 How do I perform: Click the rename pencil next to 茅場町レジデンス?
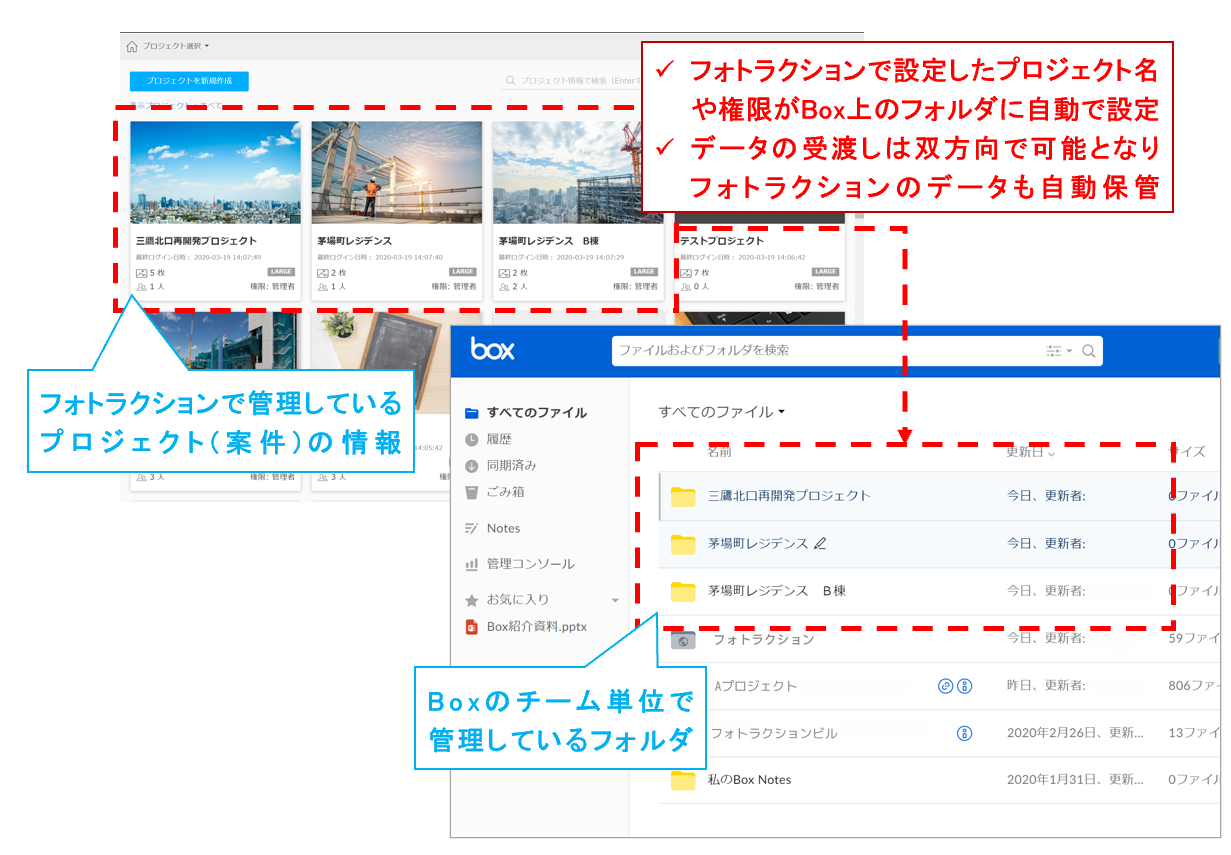[x=821, y=544]
